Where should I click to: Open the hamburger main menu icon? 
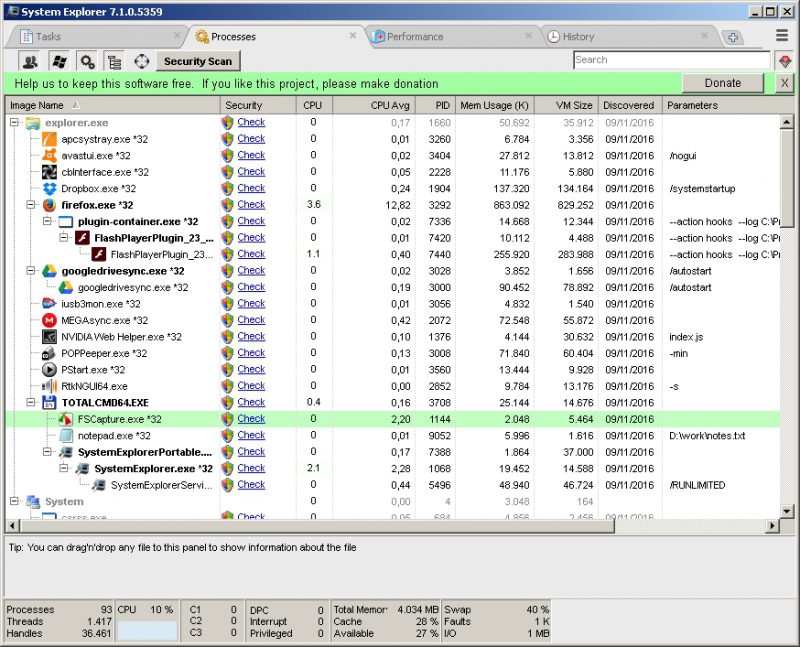tap(782, 35)
